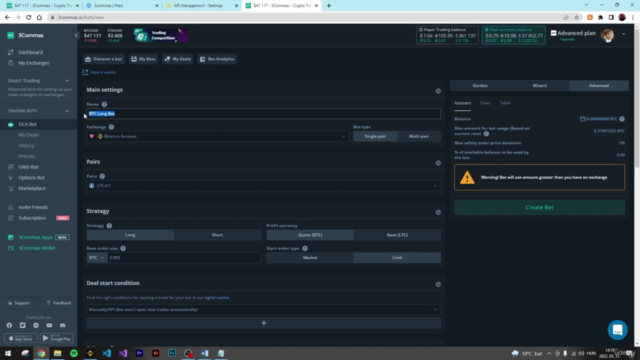The image size is (640, 360).
Task: Open the signal market link
Action: (x=217, y=298)
